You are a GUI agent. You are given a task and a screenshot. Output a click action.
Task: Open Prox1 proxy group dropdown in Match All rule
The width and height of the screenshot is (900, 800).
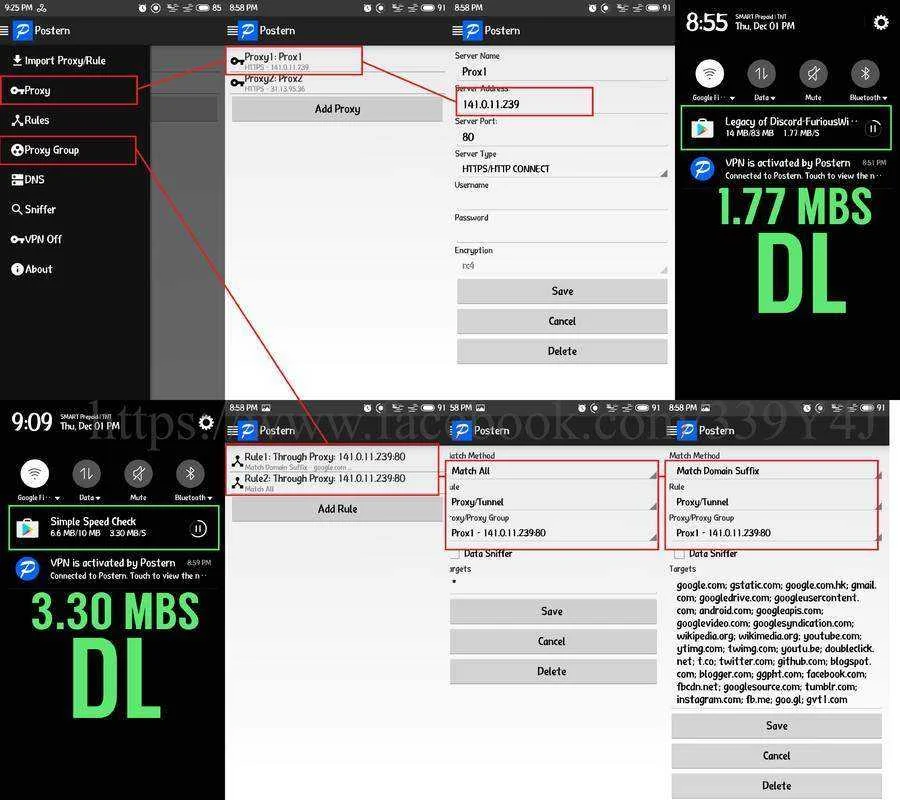click(x=553, y=533)
